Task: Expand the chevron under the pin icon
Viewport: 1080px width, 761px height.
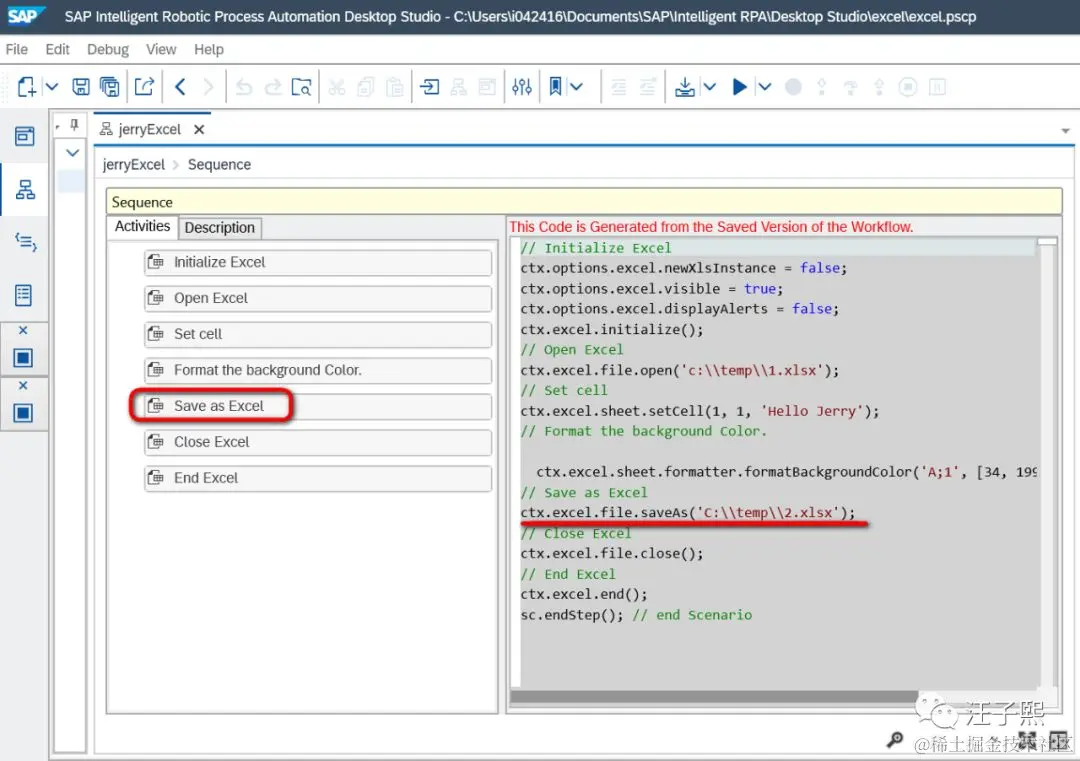Action: (72, 153)
